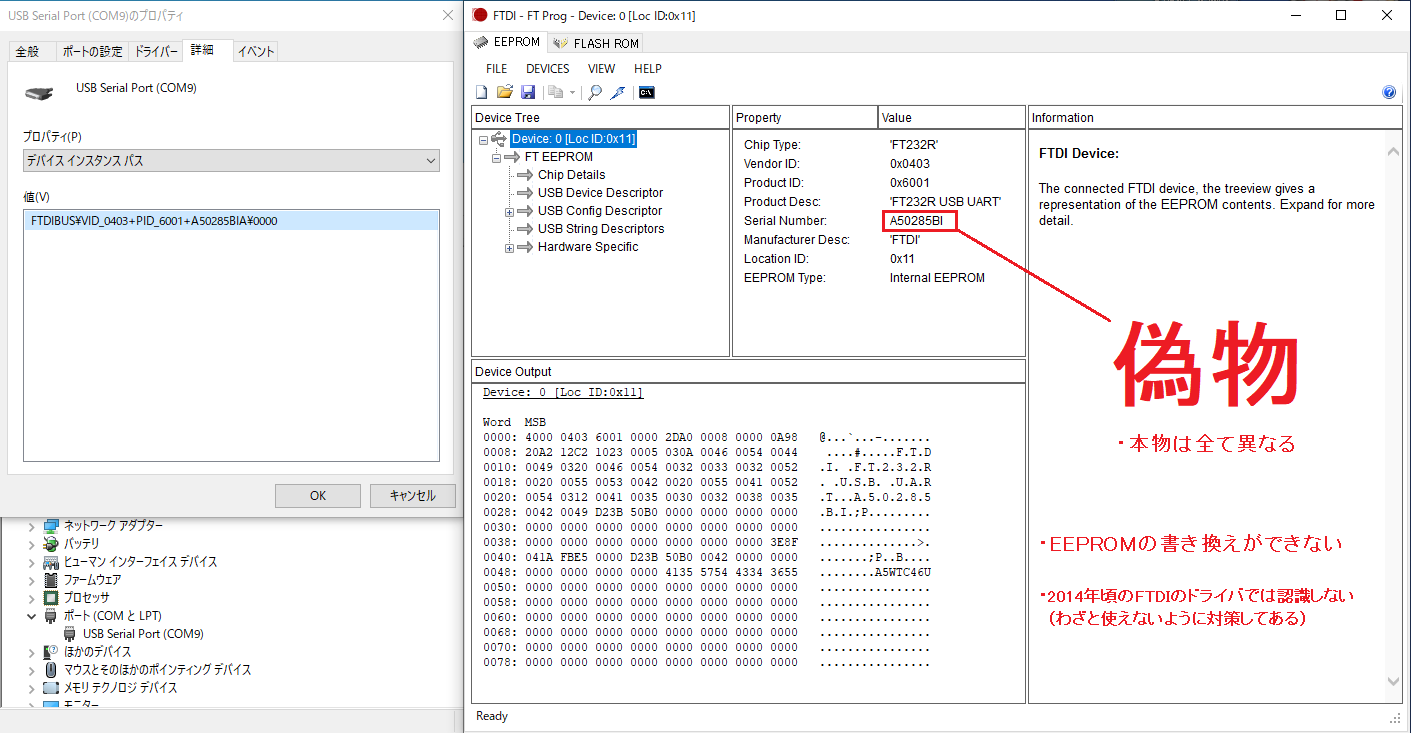Click the Scan and Parse magnifier icon
Image resolution: width=1411 pixels, height=733 pixels.
tap(595, 93)
